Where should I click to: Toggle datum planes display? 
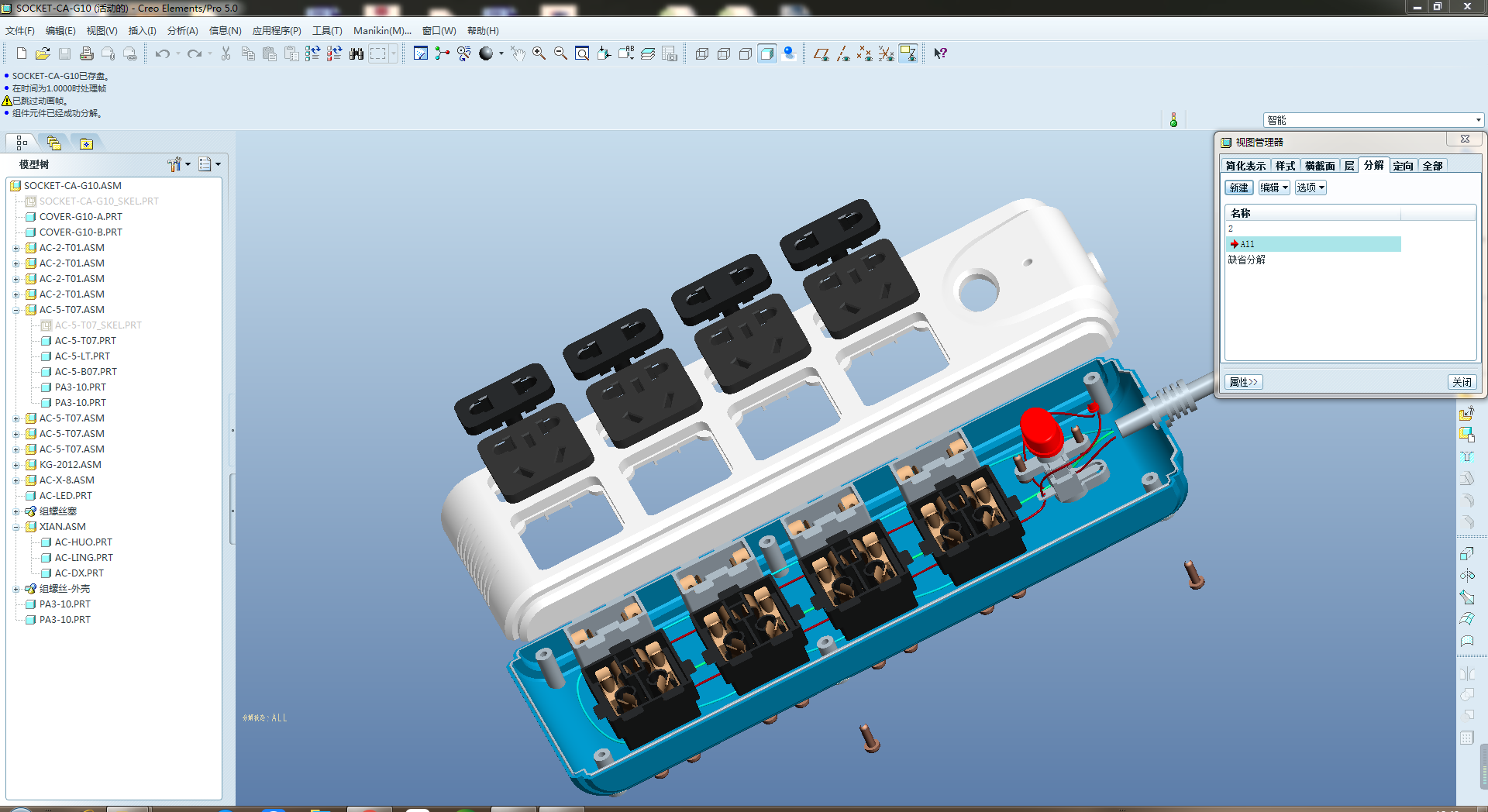click(x=821, y=53)
